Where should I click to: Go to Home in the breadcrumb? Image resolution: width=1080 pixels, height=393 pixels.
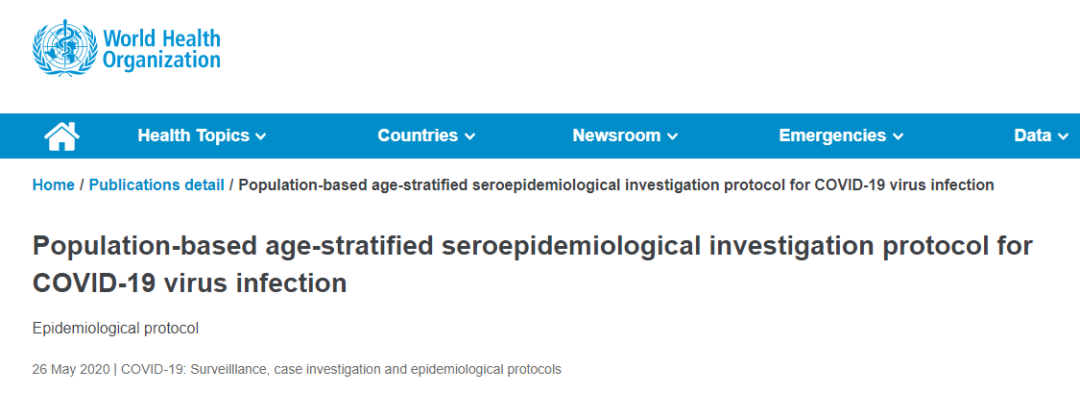[53, 185]
